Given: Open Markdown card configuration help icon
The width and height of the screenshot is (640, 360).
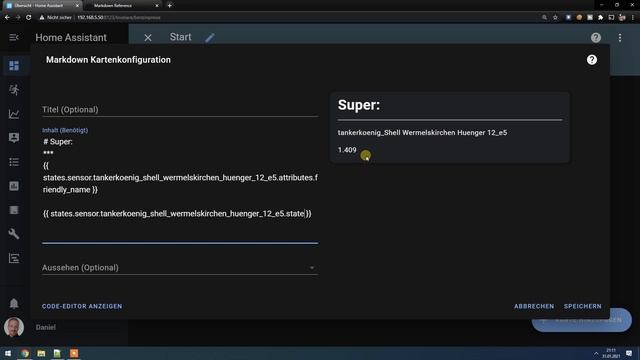Looking at the screenshot, I should [x=592, y=60].
